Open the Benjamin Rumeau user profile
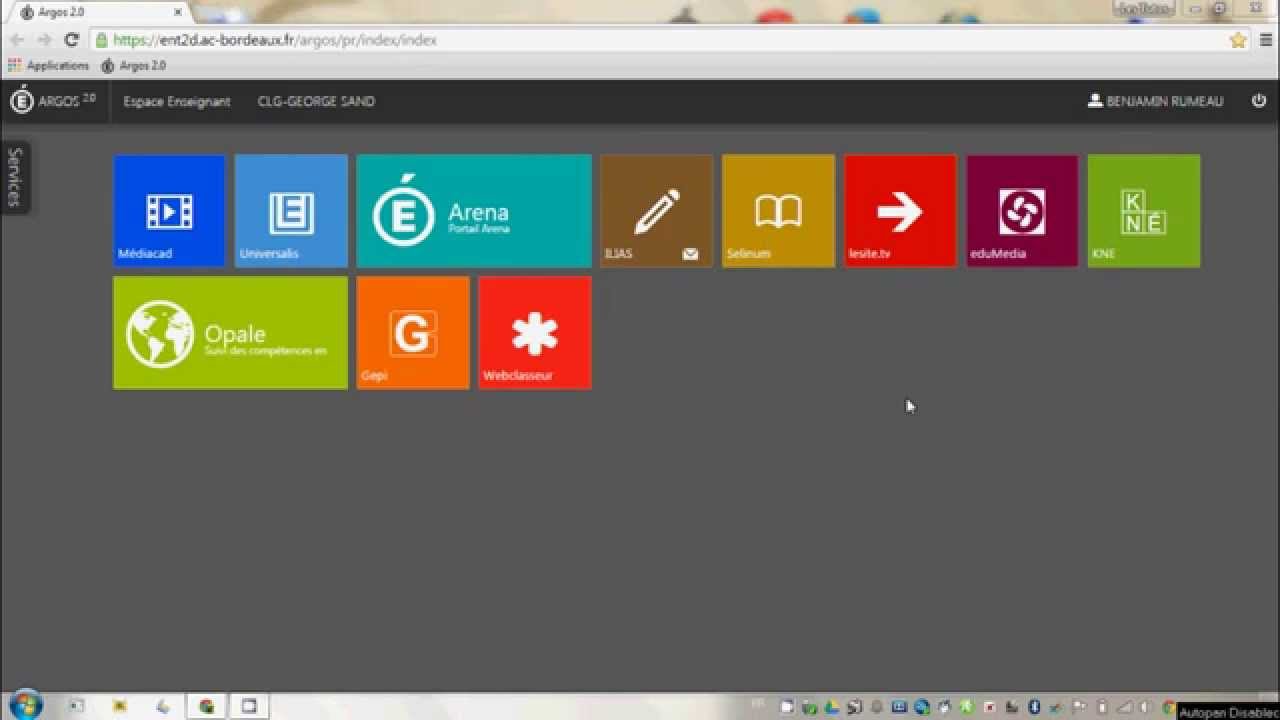 click(x=1155, y=101)
